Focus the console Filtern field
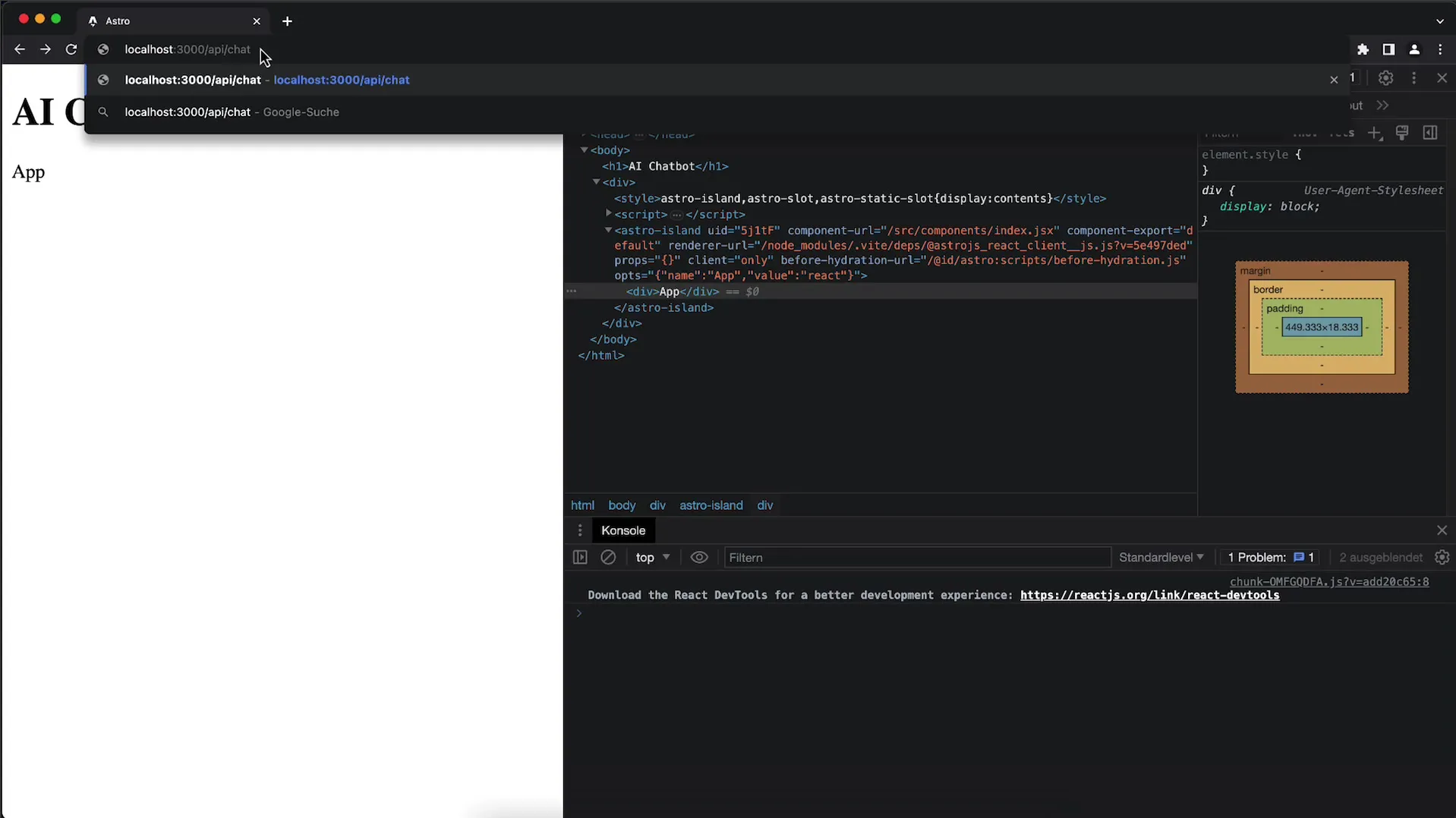The width and height of the screenshot is (1456, 818). [917, 558]
